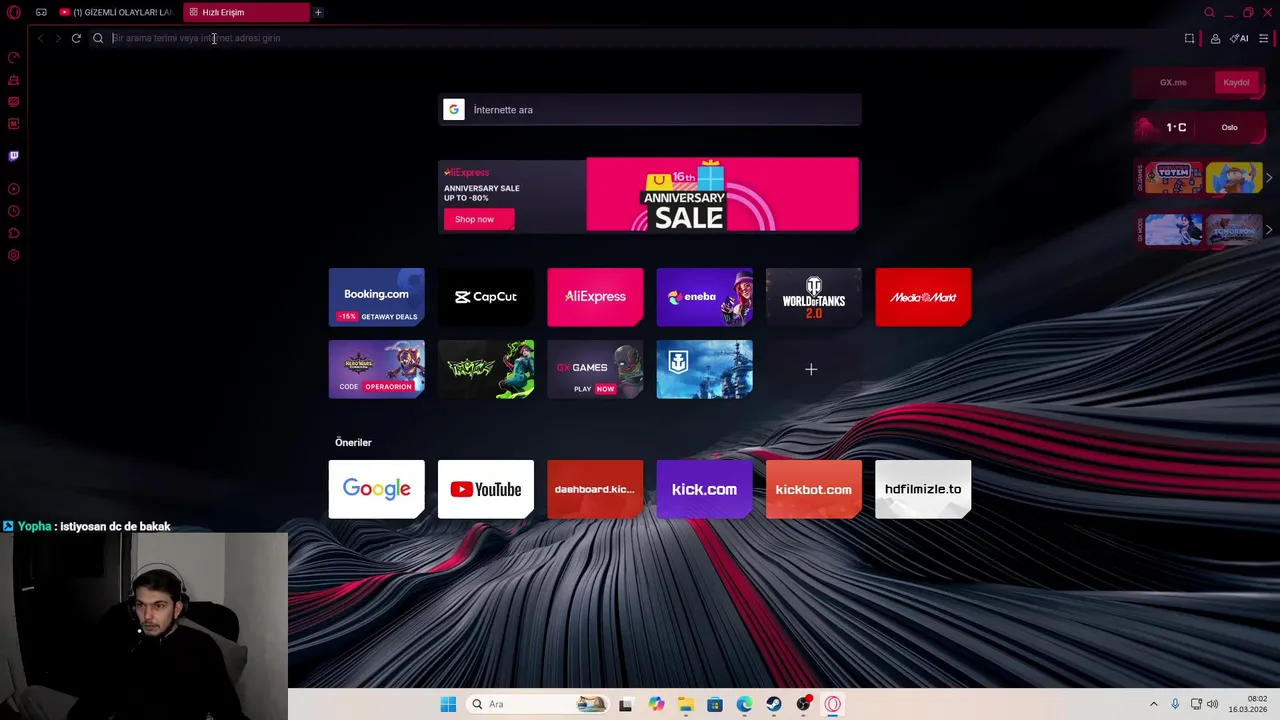This screenshot has width=1280, height=720.
Task: Open AliExpress speed dial tile
Action: click(x=595, y=297)
